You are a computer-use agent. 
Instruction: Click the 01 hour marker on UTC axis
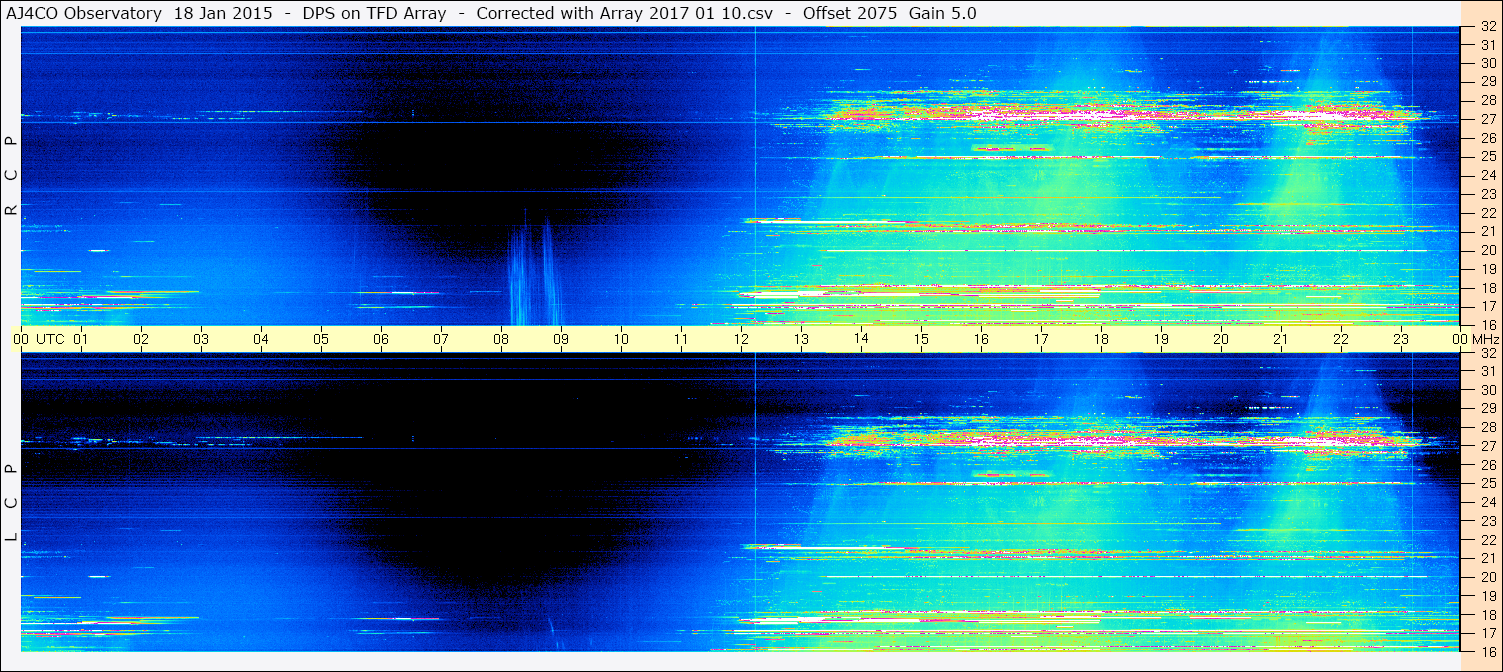point(81,339)
